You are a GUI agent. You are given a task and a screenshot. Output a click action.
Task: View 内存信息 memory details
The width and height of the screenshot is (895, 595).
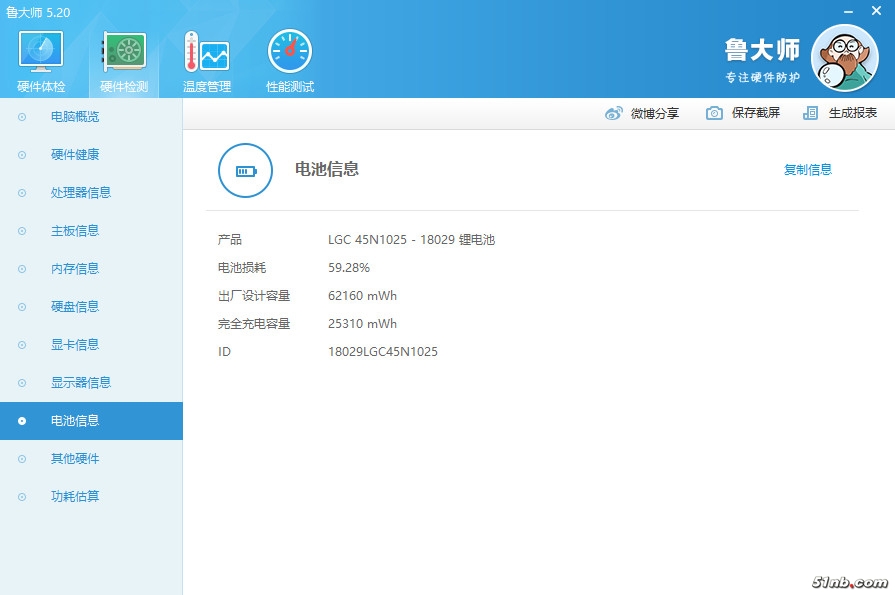(75, 269)
